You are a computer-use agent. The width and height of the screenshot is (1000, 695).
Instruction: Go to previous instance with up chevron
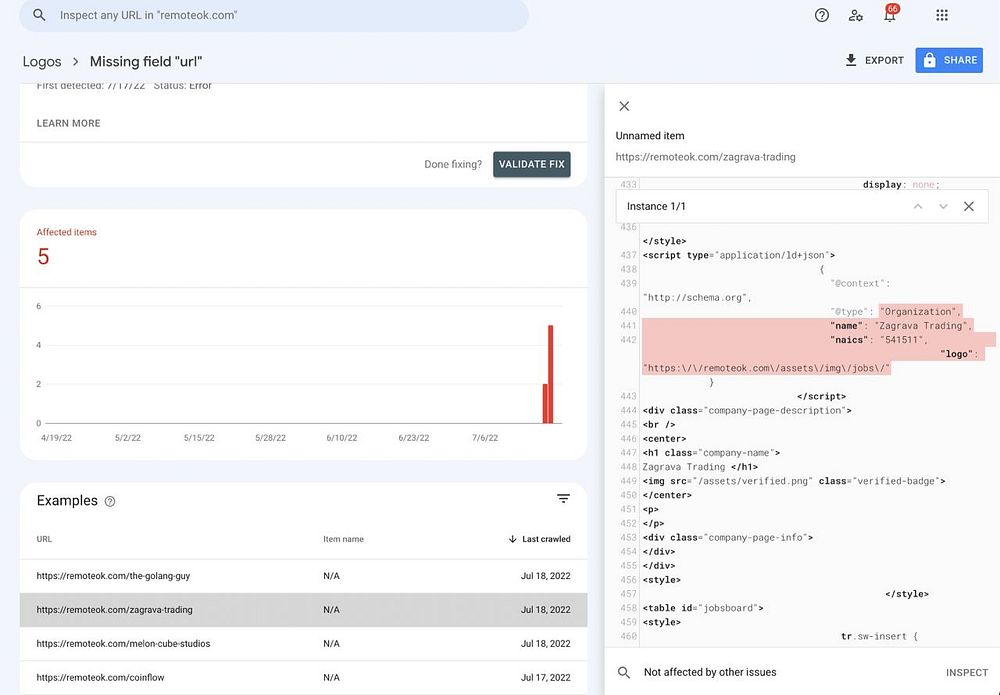918,207
